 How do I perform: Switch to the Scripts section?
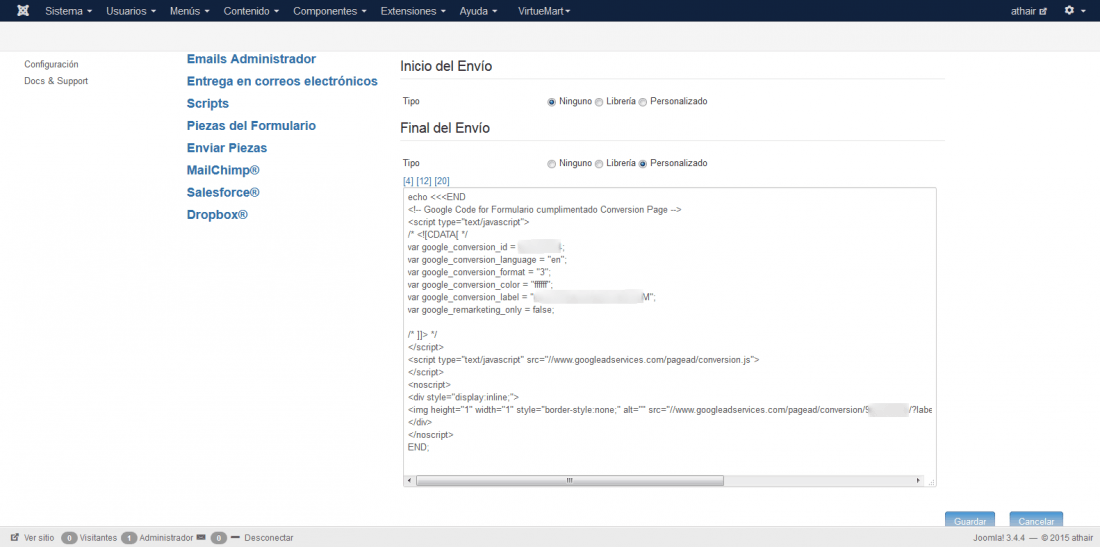pos(208,104)
